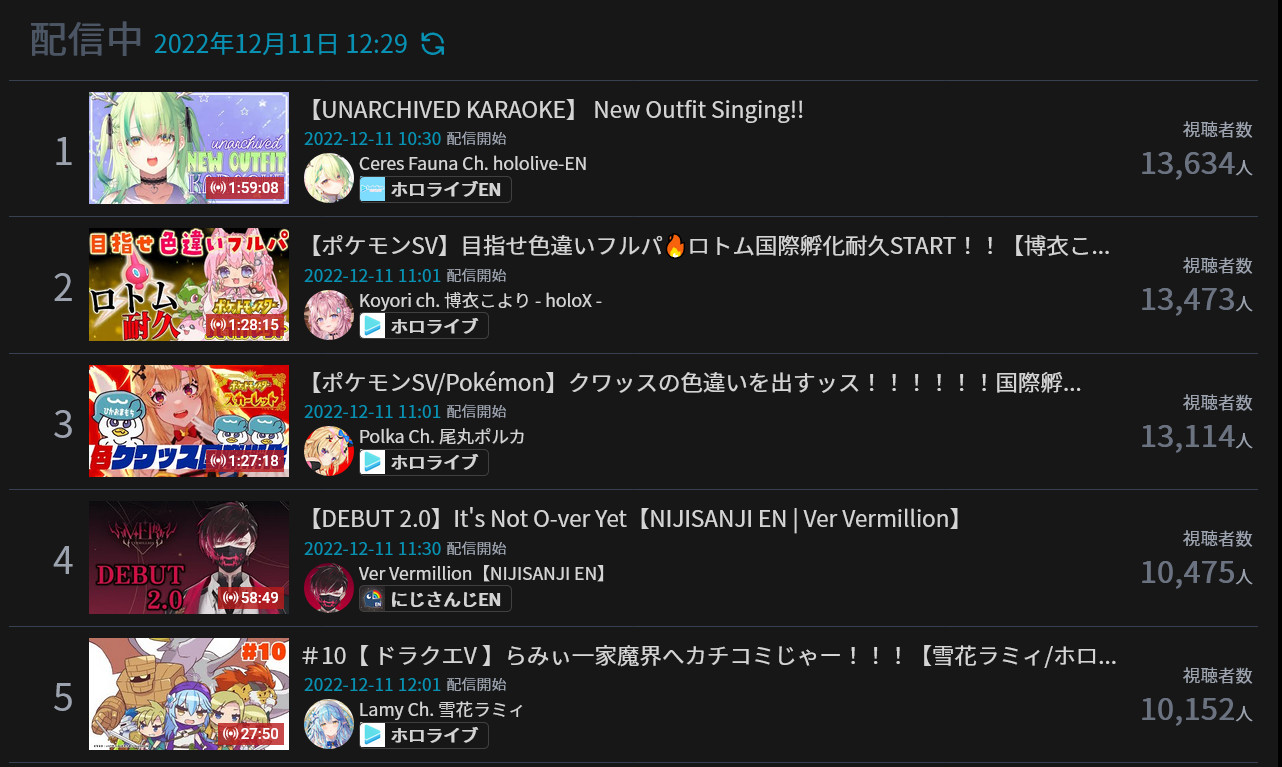Visit Koyori ch. 博衣こより channel name
Screen dimensions: 1282x767
pyautogui.click(x=480, y=300)
